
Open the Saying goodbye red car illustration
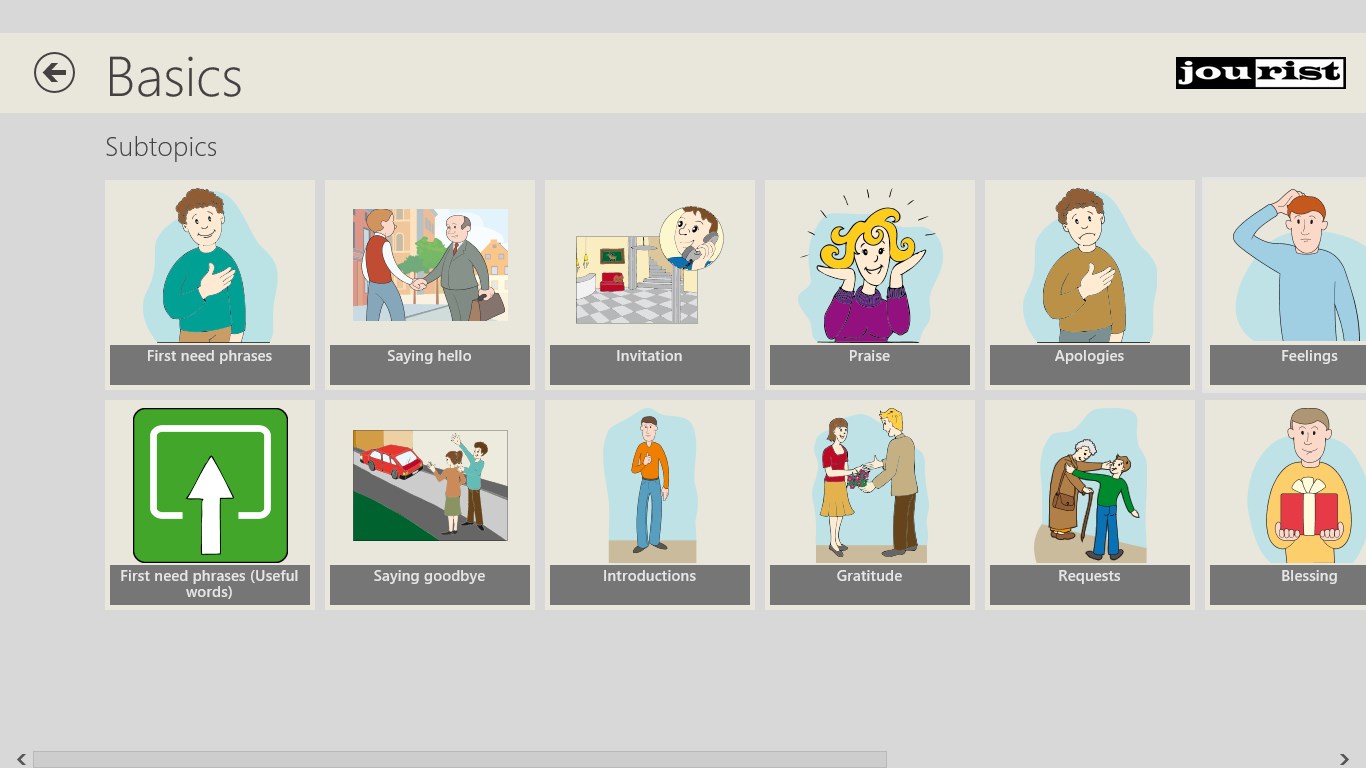430,485
